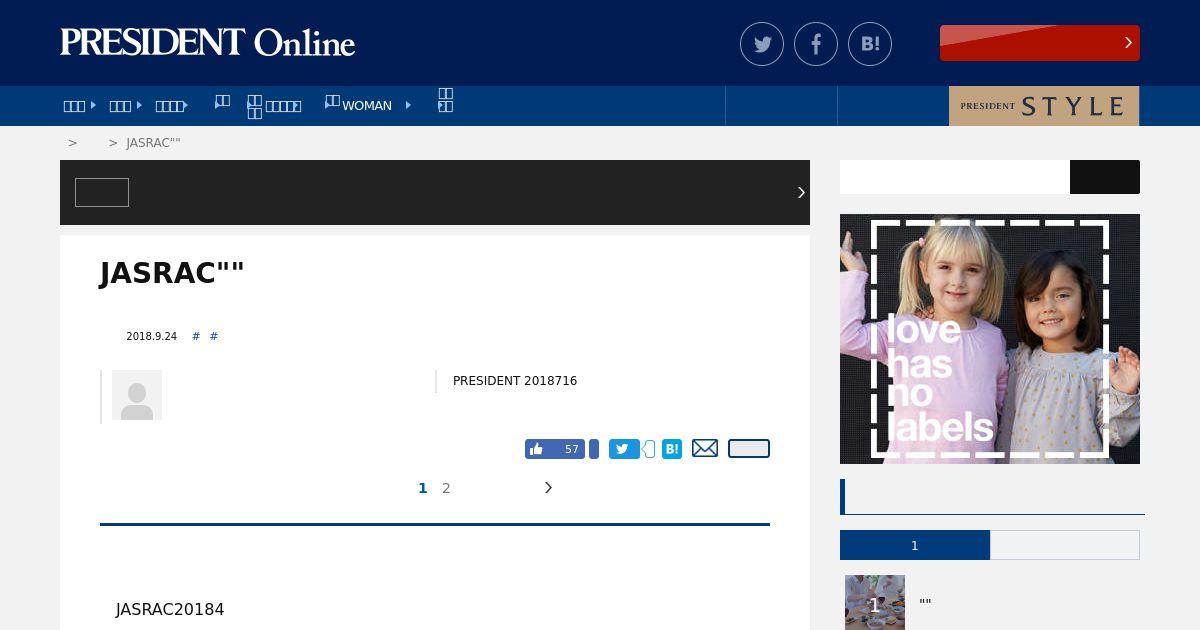Open the 'love has no labels' ad
The height and width of the screenshot is (630, 1200).
click(990, 339)
